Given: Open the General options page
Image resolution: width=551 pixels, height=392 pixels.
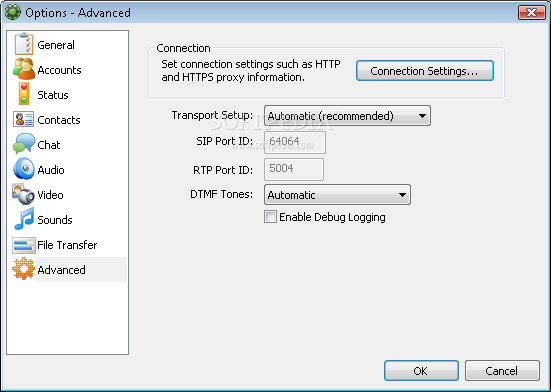Looking at the screenshot, I should click(x=56, y=45).
